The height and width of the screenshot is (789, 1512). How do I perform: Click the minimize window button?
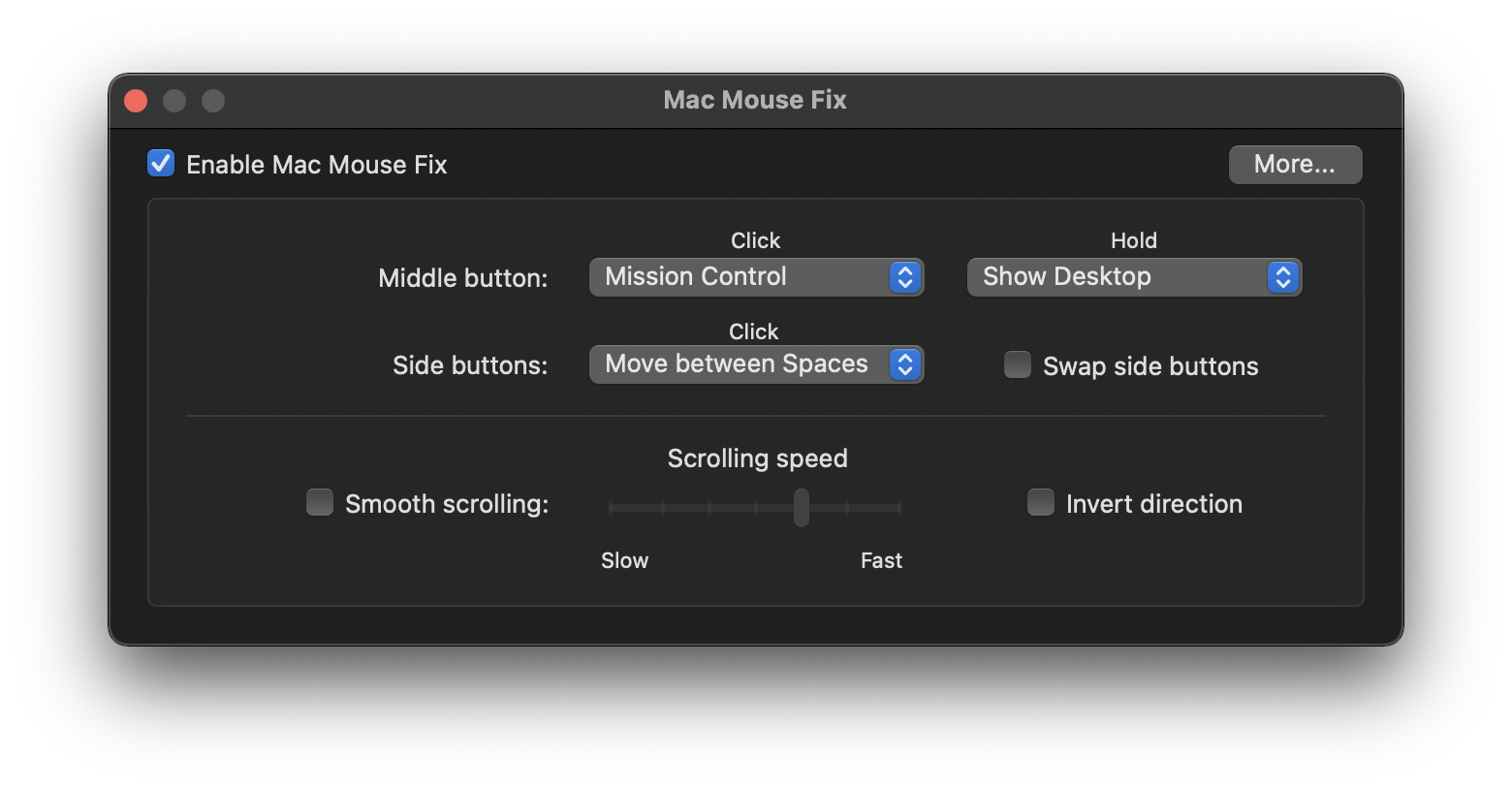coord(174,101)
